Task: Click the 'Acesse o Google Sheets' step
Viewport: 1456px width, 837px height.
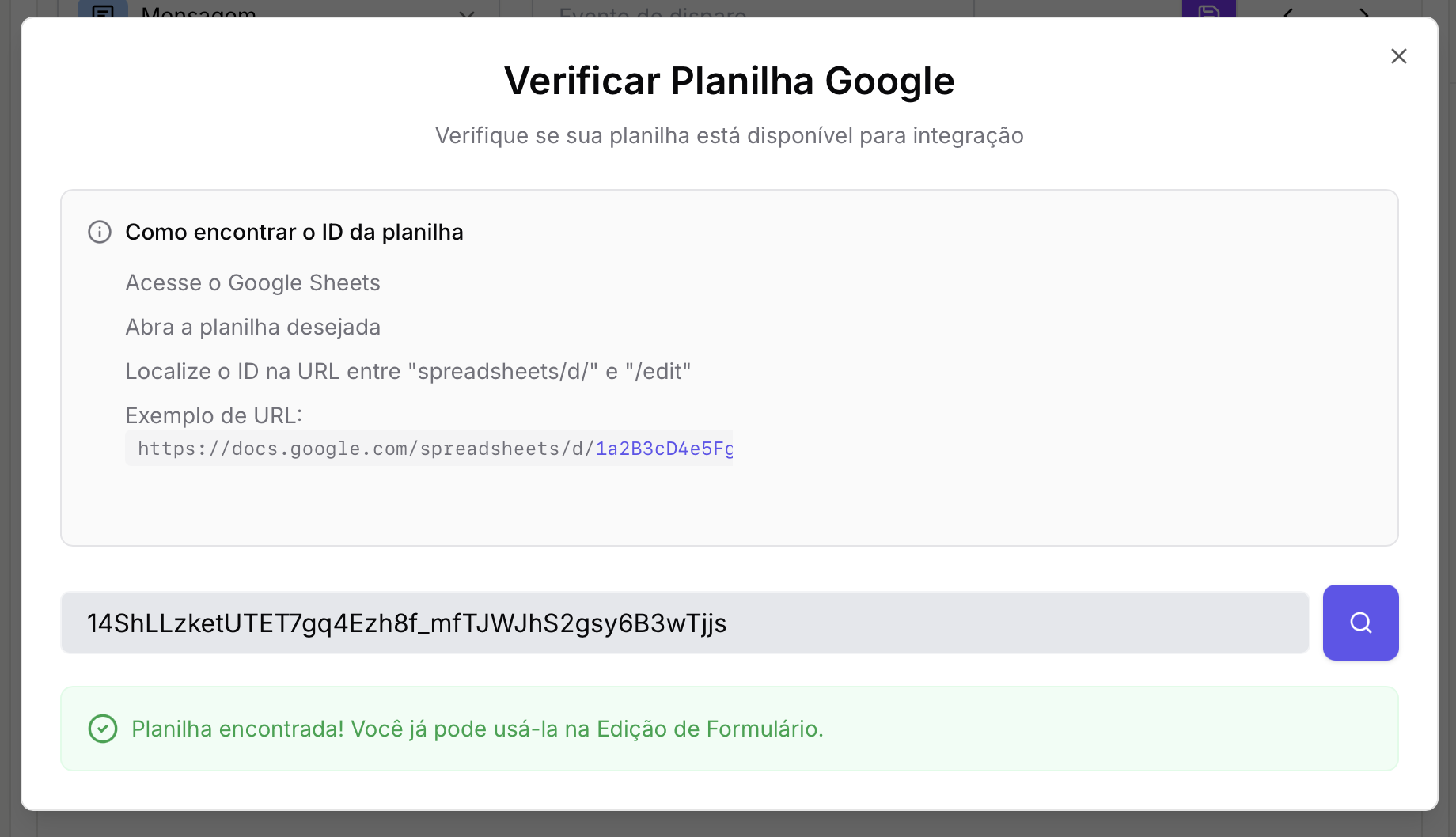Action: (252, 282)
